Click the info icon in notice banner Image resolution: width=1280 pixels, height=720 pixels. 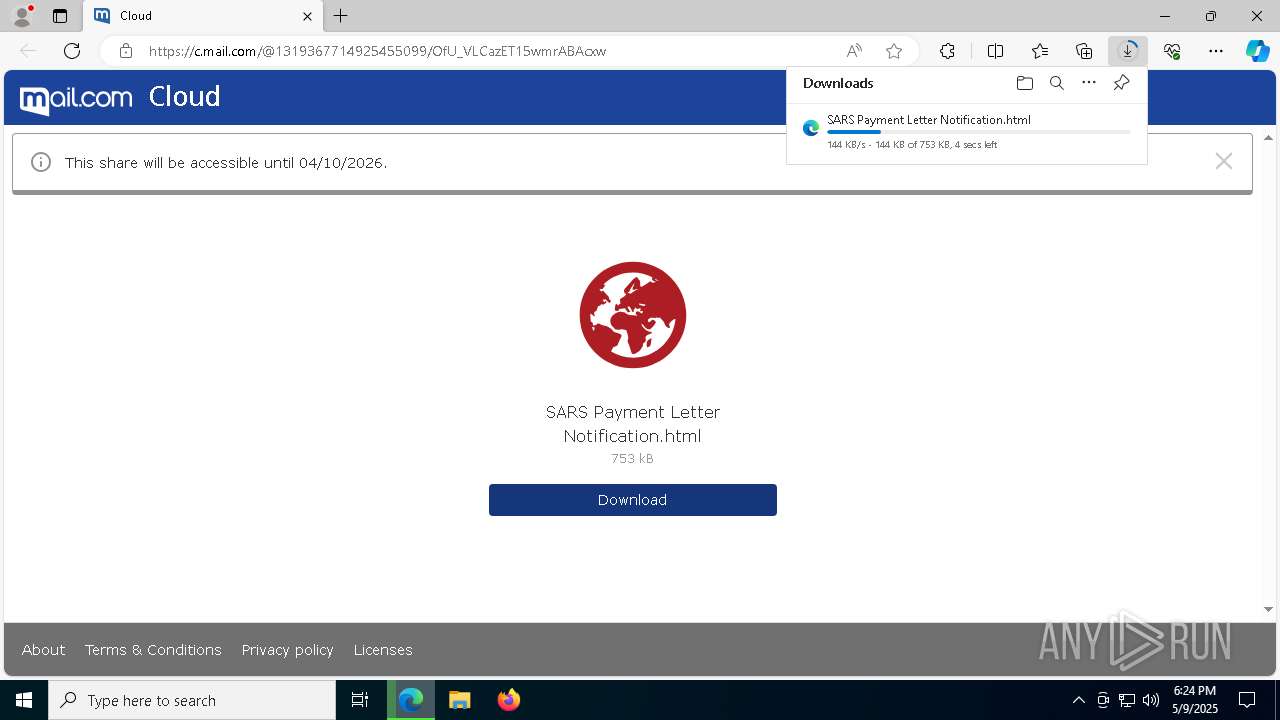point(41,162)
